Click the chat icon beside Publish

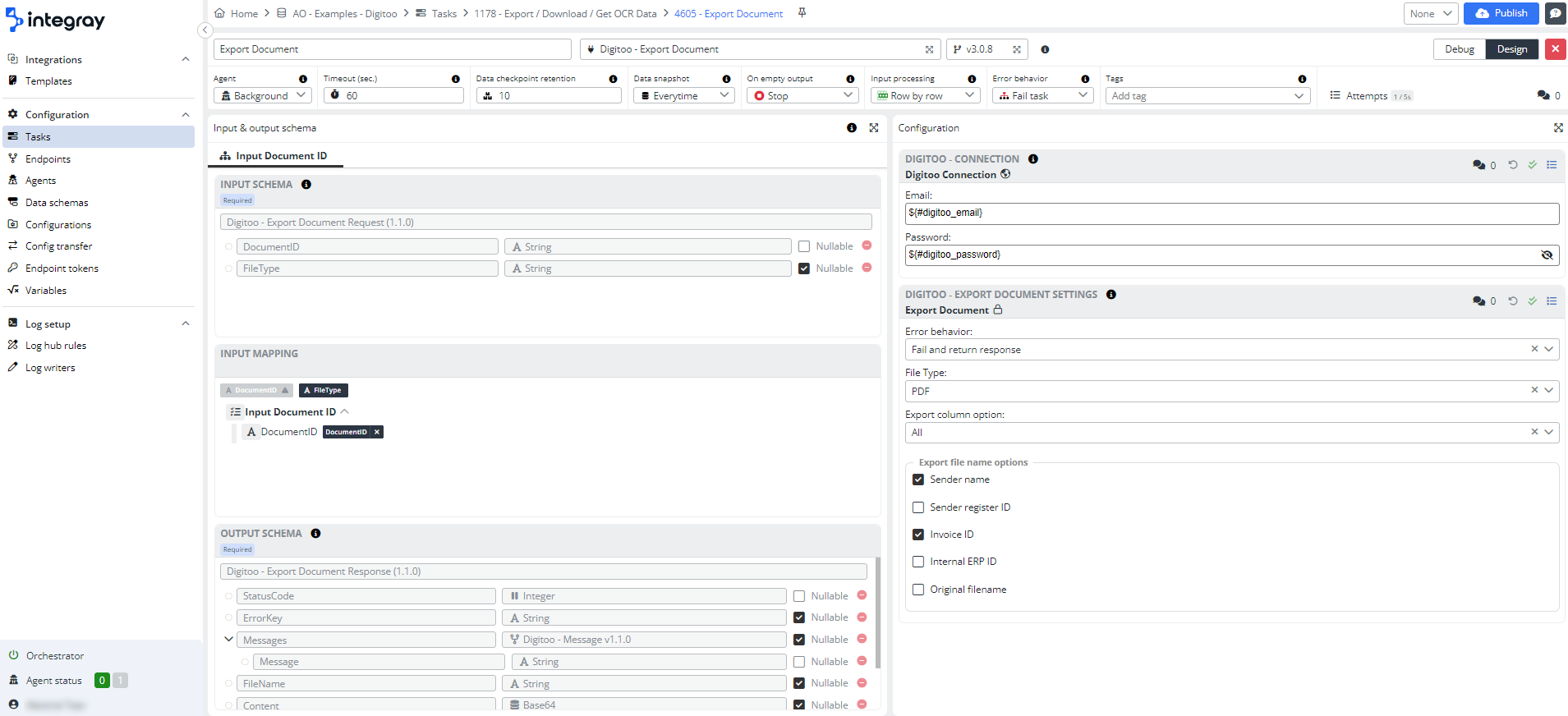coord(1555,13)
